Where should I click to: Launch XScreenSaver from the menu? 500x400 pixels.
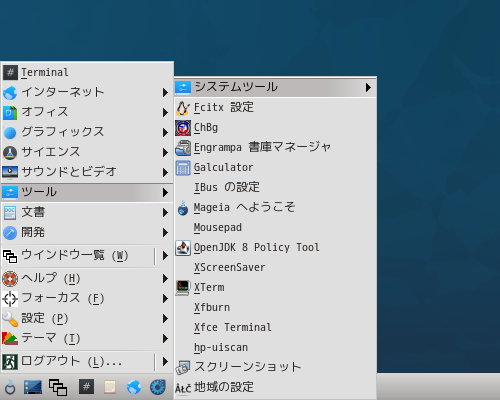275,267
